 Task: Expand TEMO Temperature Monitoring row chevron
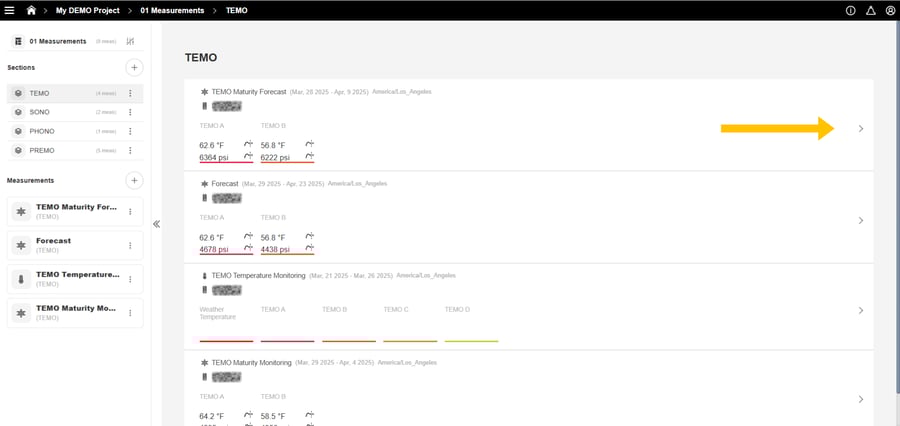coord(861,311)
